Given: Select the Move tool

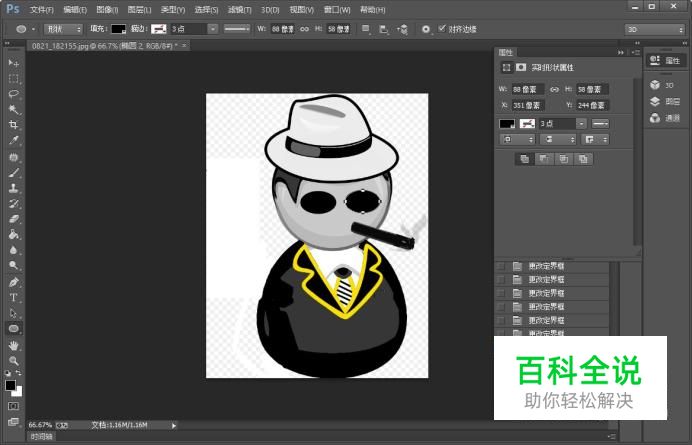Looking at the screenshot, I should 13,63.
